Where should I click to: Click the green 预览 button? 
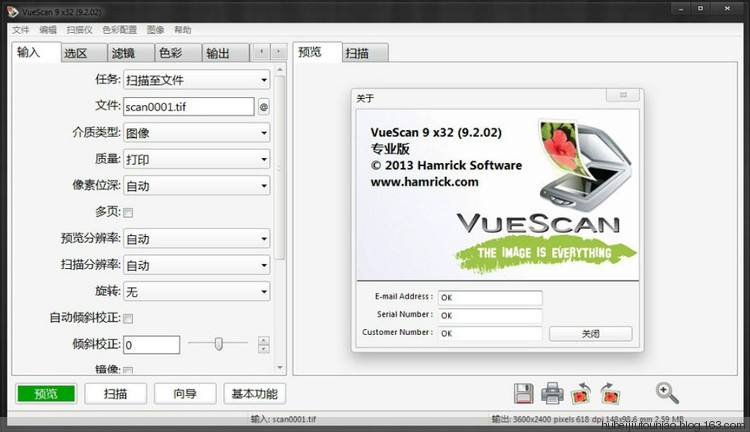coord(46,394)
